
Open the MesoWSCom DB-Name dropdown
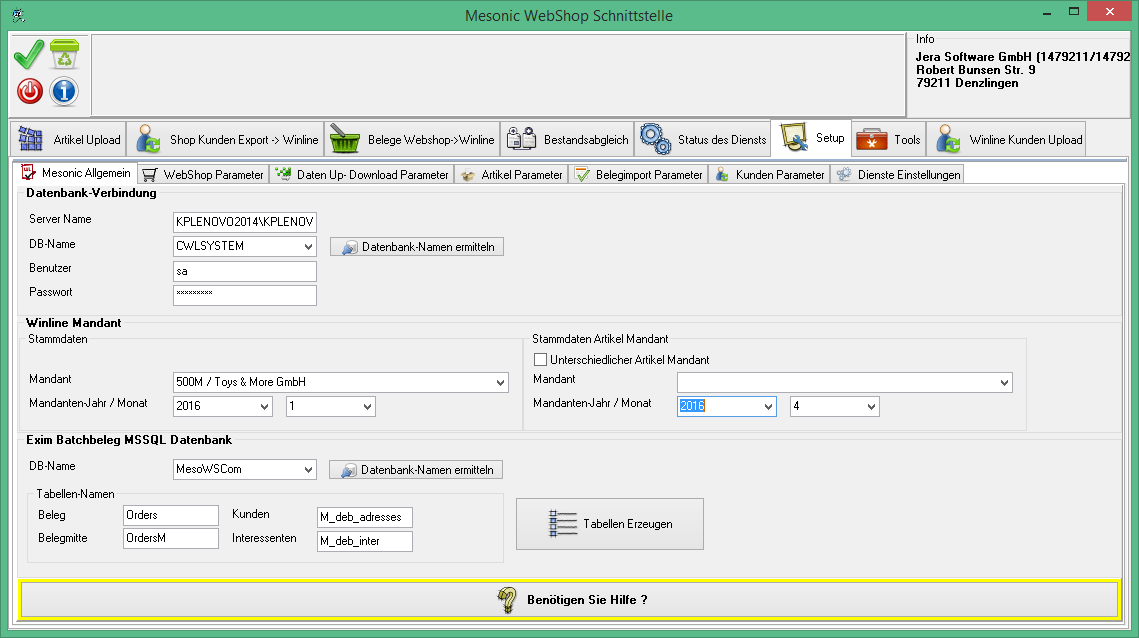tap(307, 470)
